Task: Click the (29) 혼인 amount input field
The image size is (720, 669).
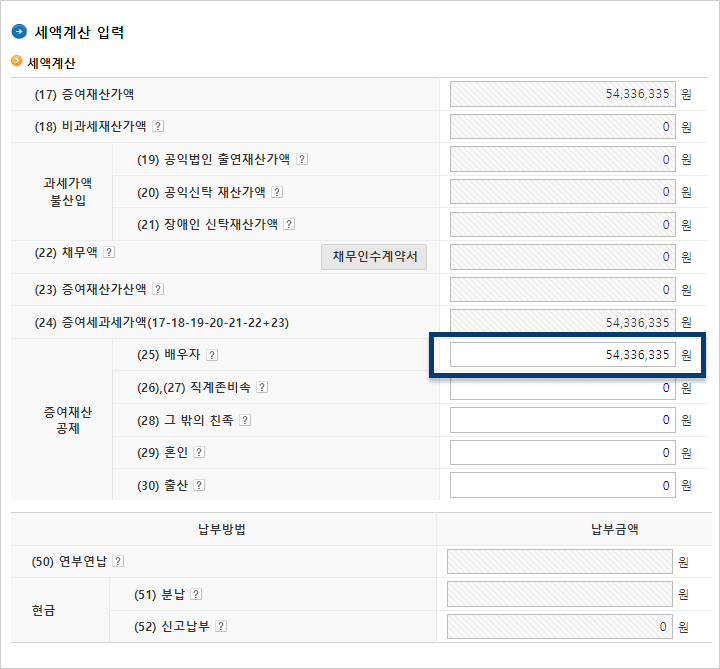Action: pos(562,453)
